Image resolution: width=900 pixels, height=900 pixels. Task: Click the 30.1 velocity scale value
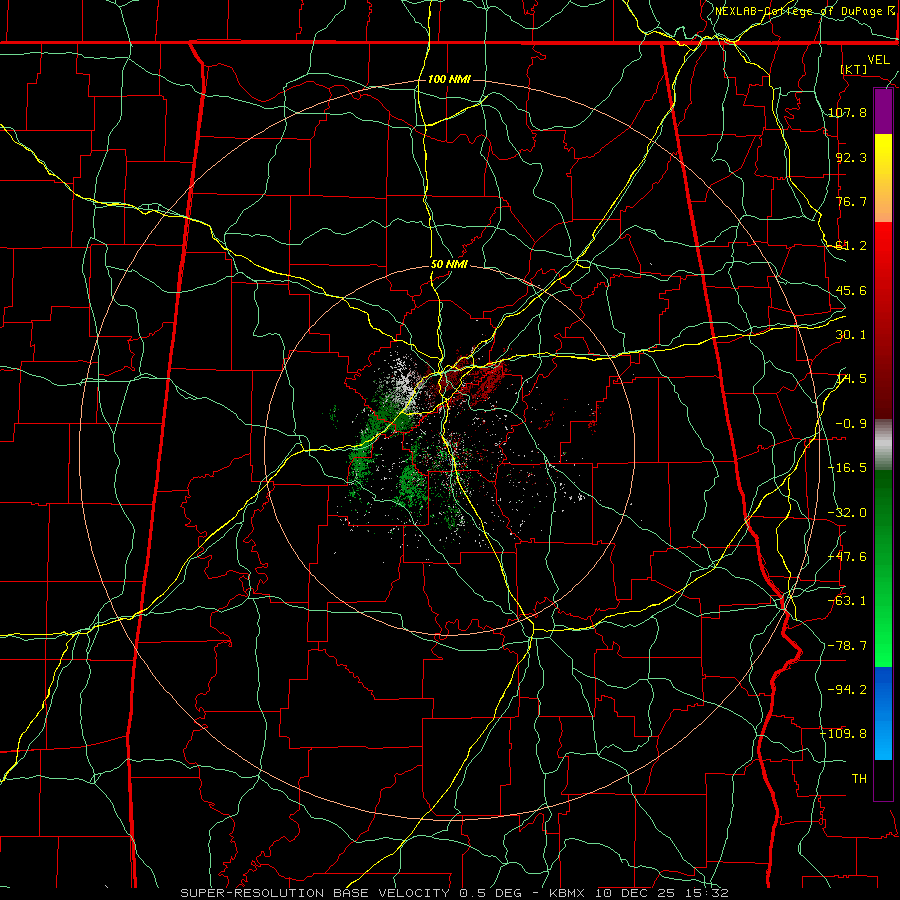(x=851, y=335)
